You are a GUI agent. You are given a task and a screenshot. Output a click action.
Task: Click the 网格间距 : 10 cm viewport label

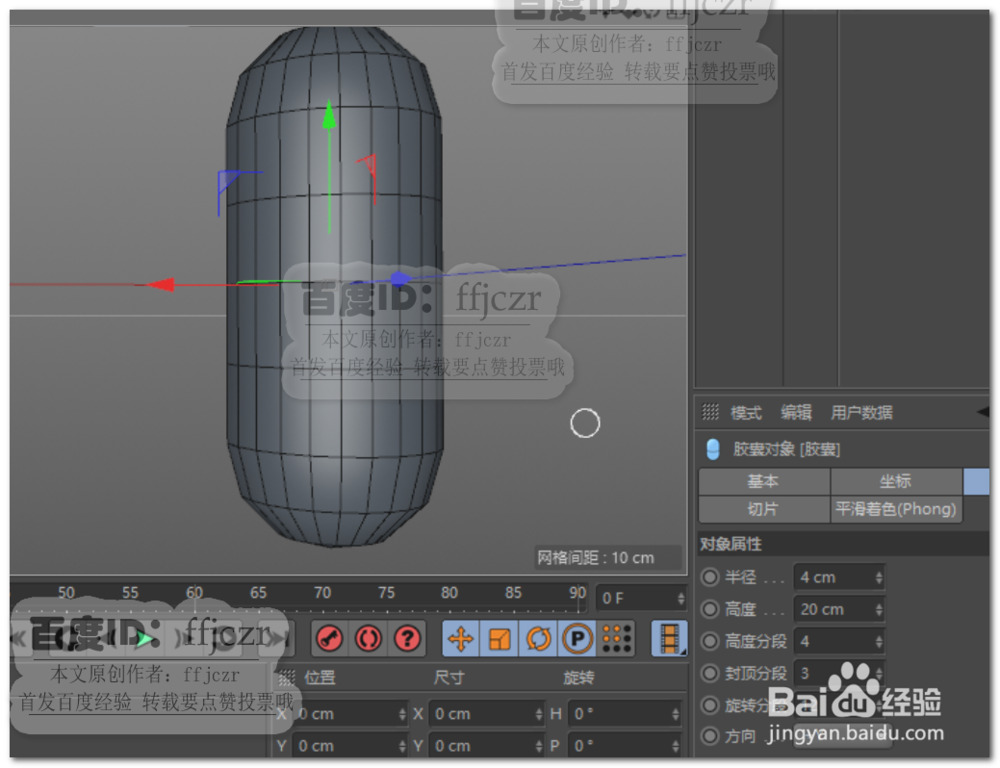596,558
